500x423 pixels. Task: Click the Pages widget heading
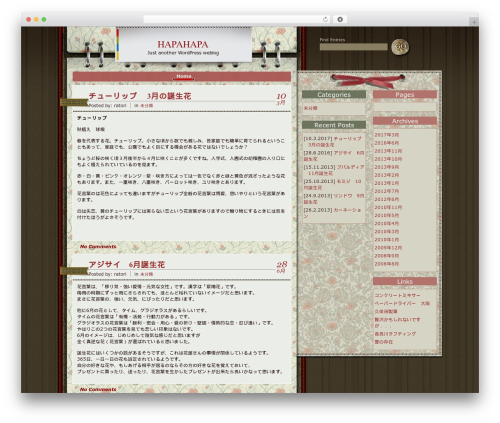pyautogui.click(x=405, y=95)
